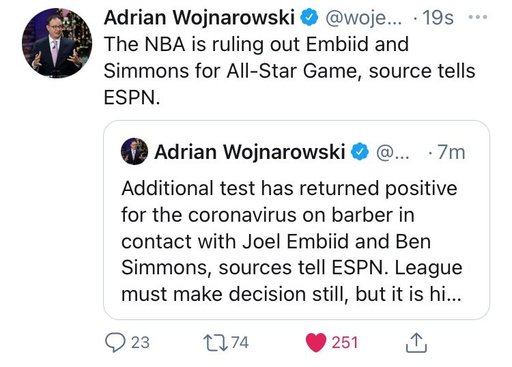This screenshot has height=367, width=512.
Task: Tap the retweet arrows icon
Action: point(216,343)
